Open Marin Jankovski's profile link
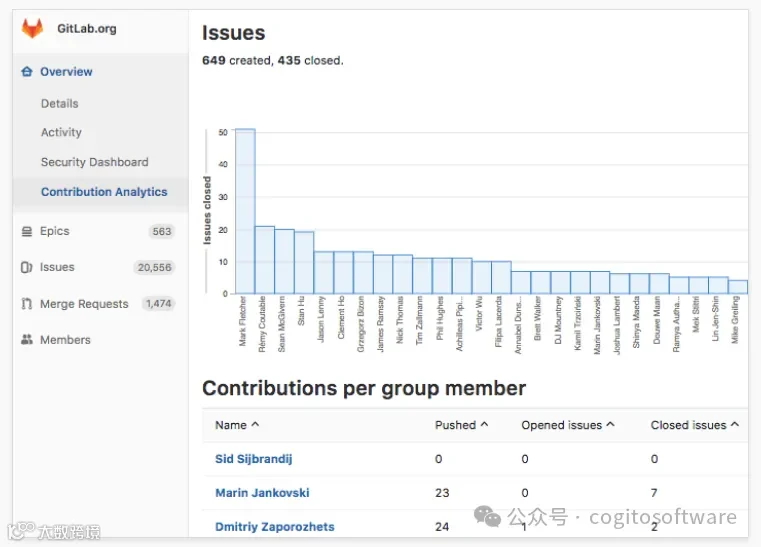 [262, 493]
